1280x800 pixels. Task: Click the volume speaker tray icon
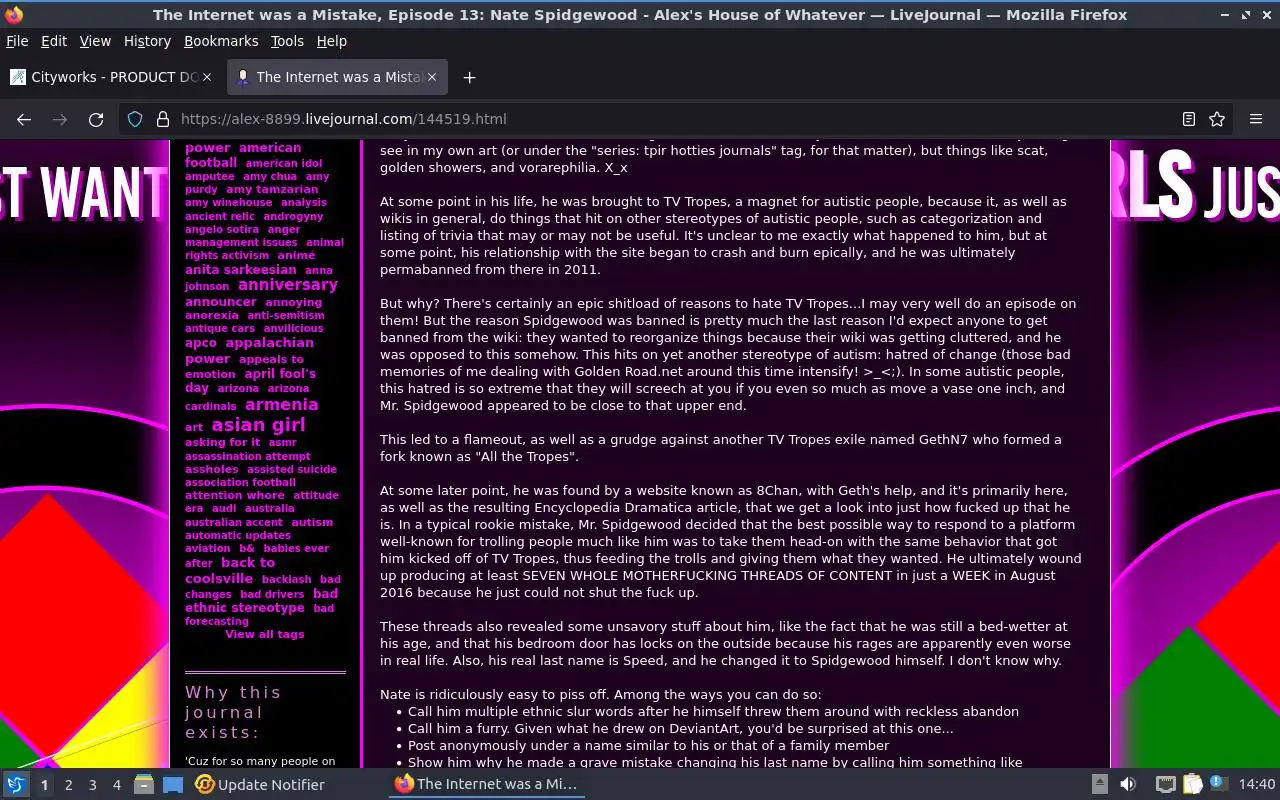click(1128, 785)
